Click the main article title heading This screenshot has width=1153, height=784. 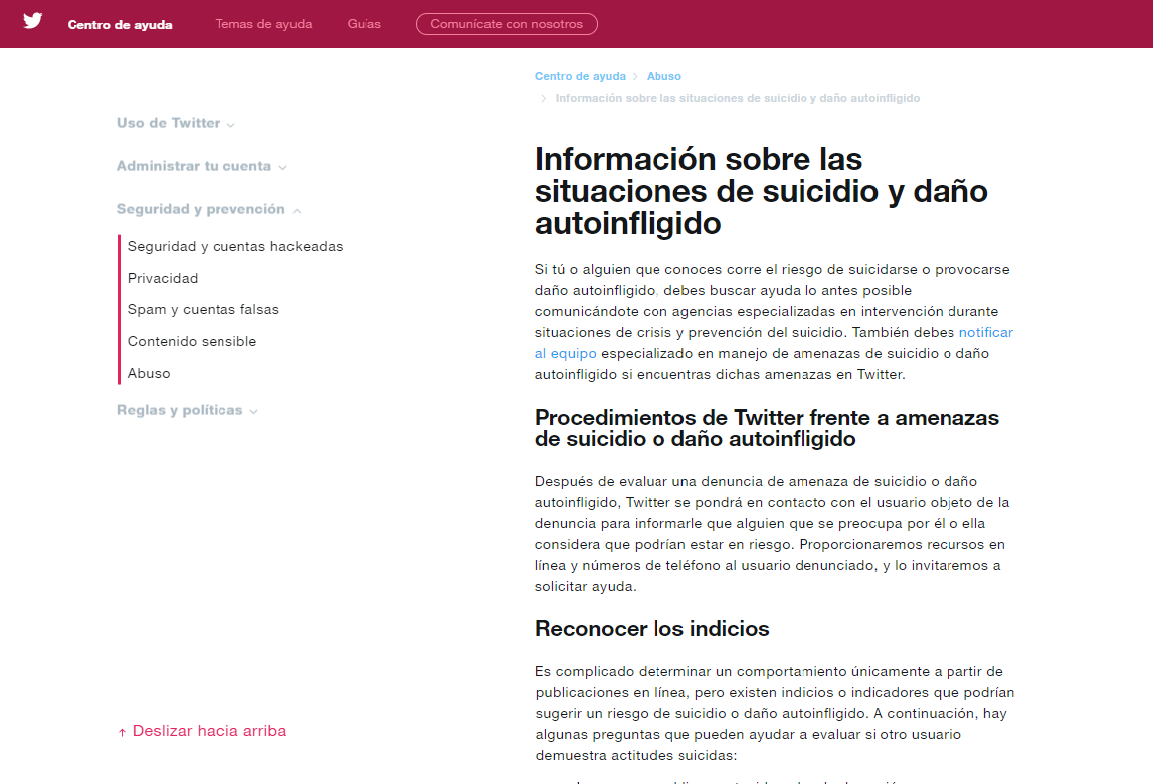coord(761,191)
